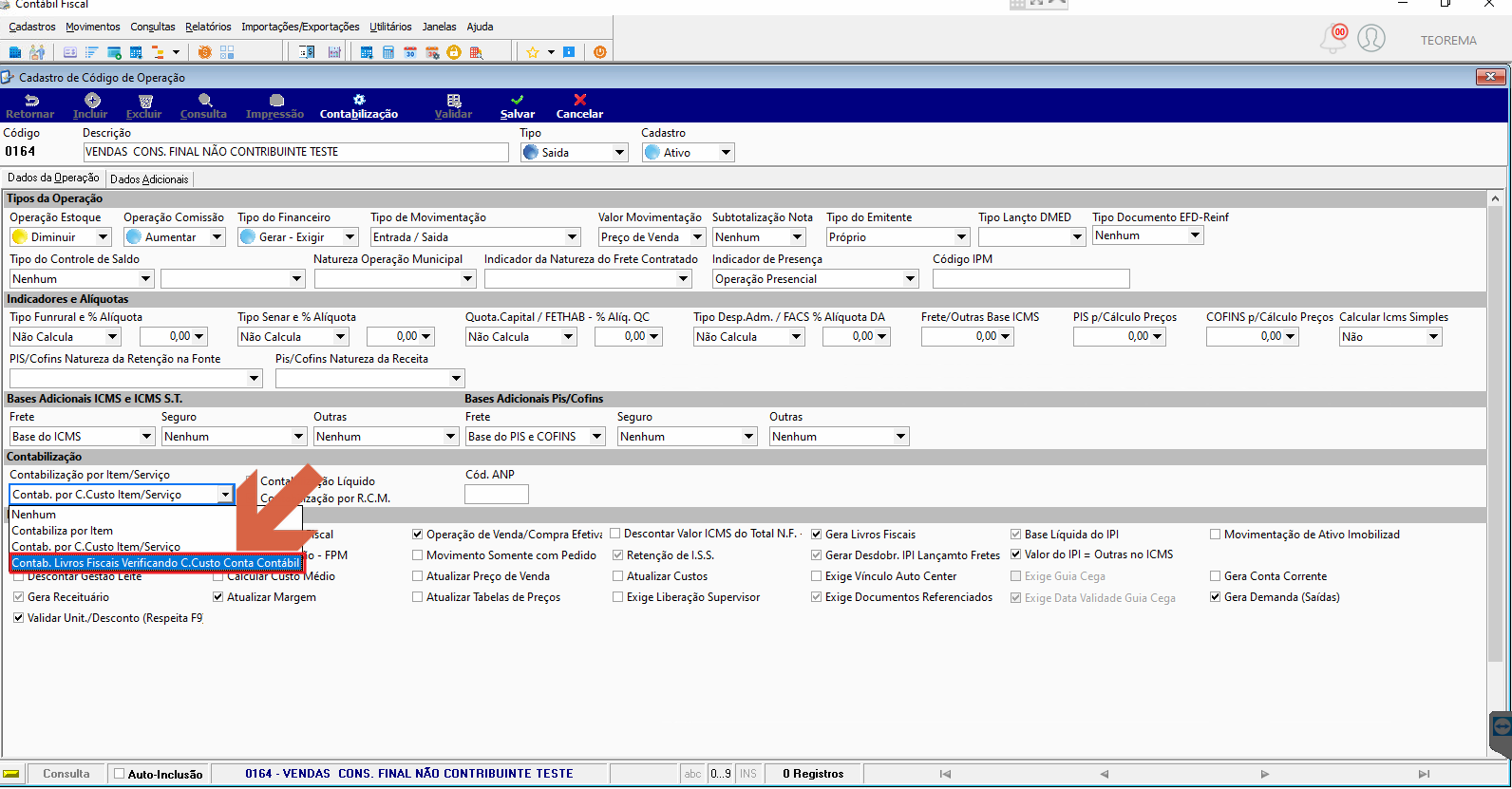Viewport: 1512px width, 789px height.
Task: Click the orange coin icon in main toolbar
Action: click(x=204, y=52)
